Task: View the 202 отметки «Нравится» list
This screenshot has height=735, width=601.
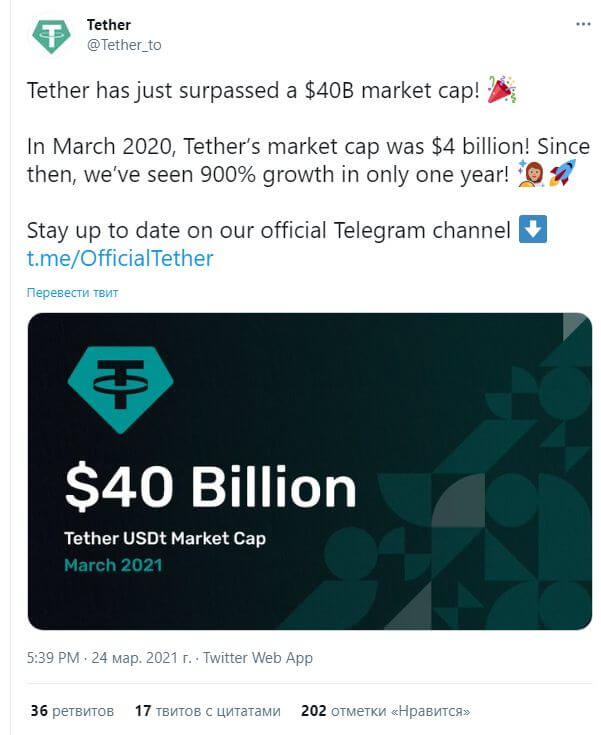Action: (385, 711)
